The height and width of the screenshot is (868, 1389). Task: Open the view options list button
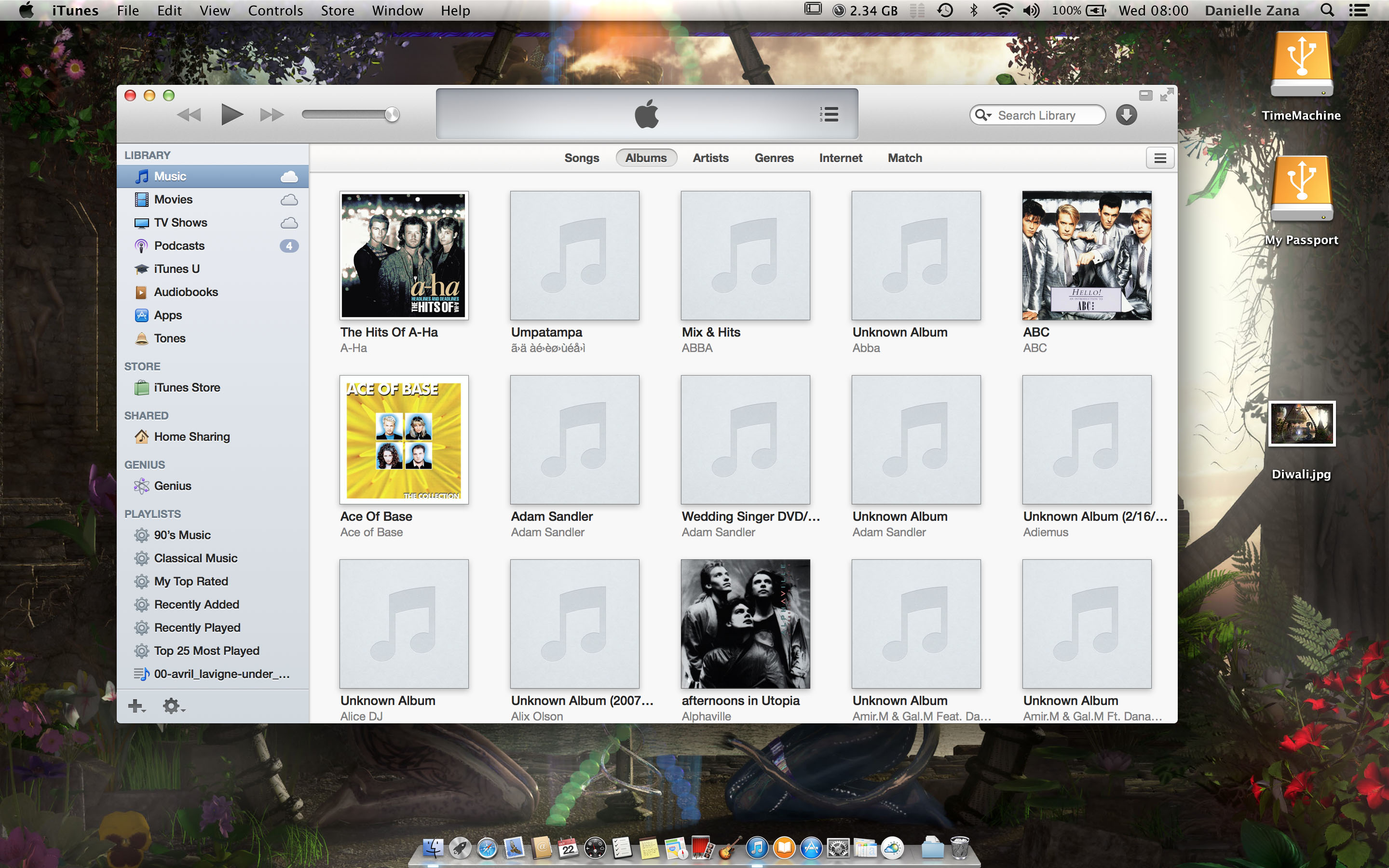click(x=1159, y=158)
